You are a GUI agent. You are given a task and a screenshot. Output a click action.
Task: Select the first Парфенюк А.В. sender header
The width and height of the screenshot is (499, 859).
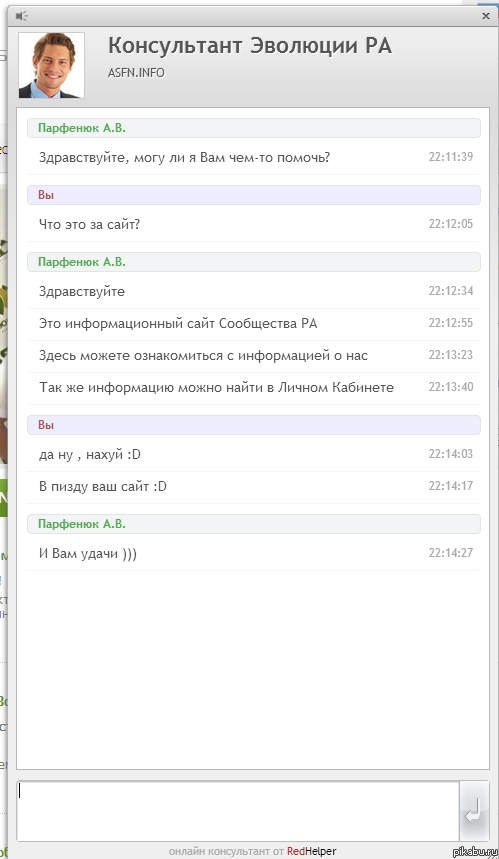tap(254, 128)
